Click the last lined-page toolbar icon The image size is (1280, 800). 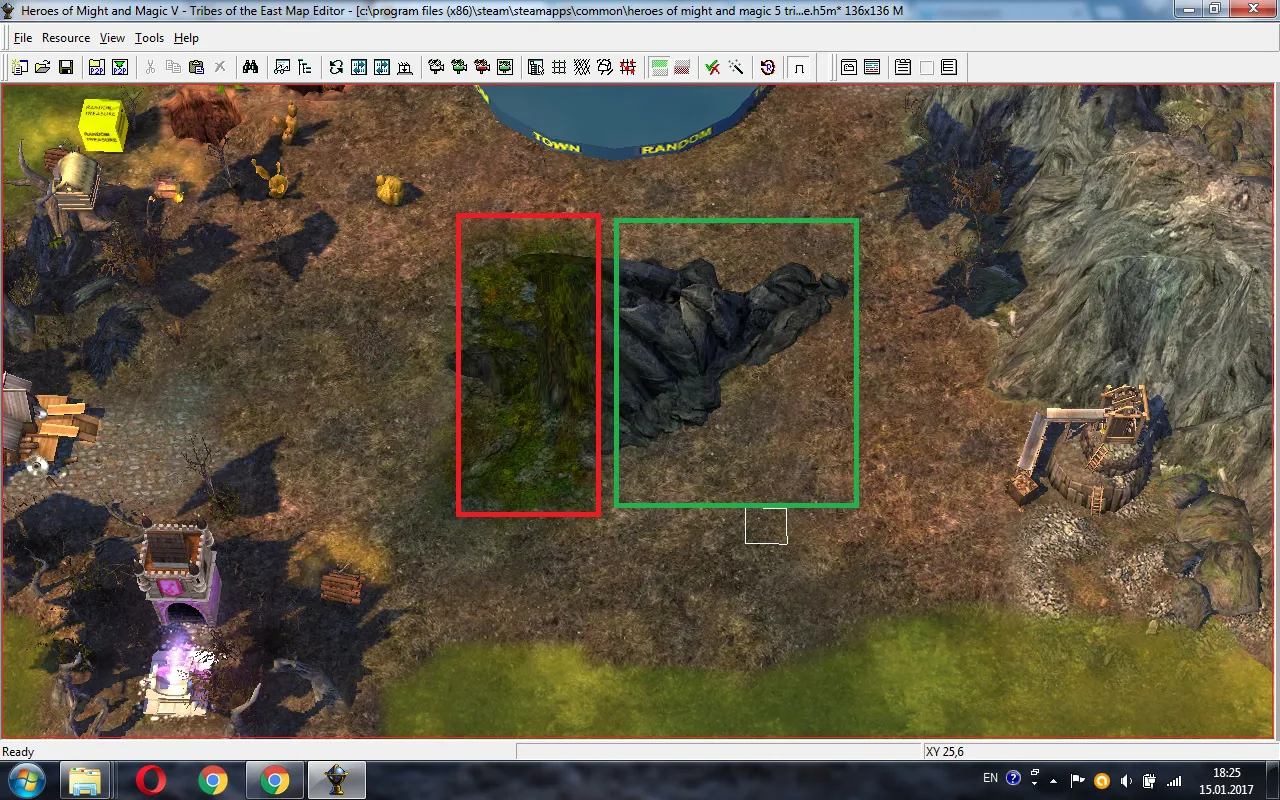click(949, 67)
